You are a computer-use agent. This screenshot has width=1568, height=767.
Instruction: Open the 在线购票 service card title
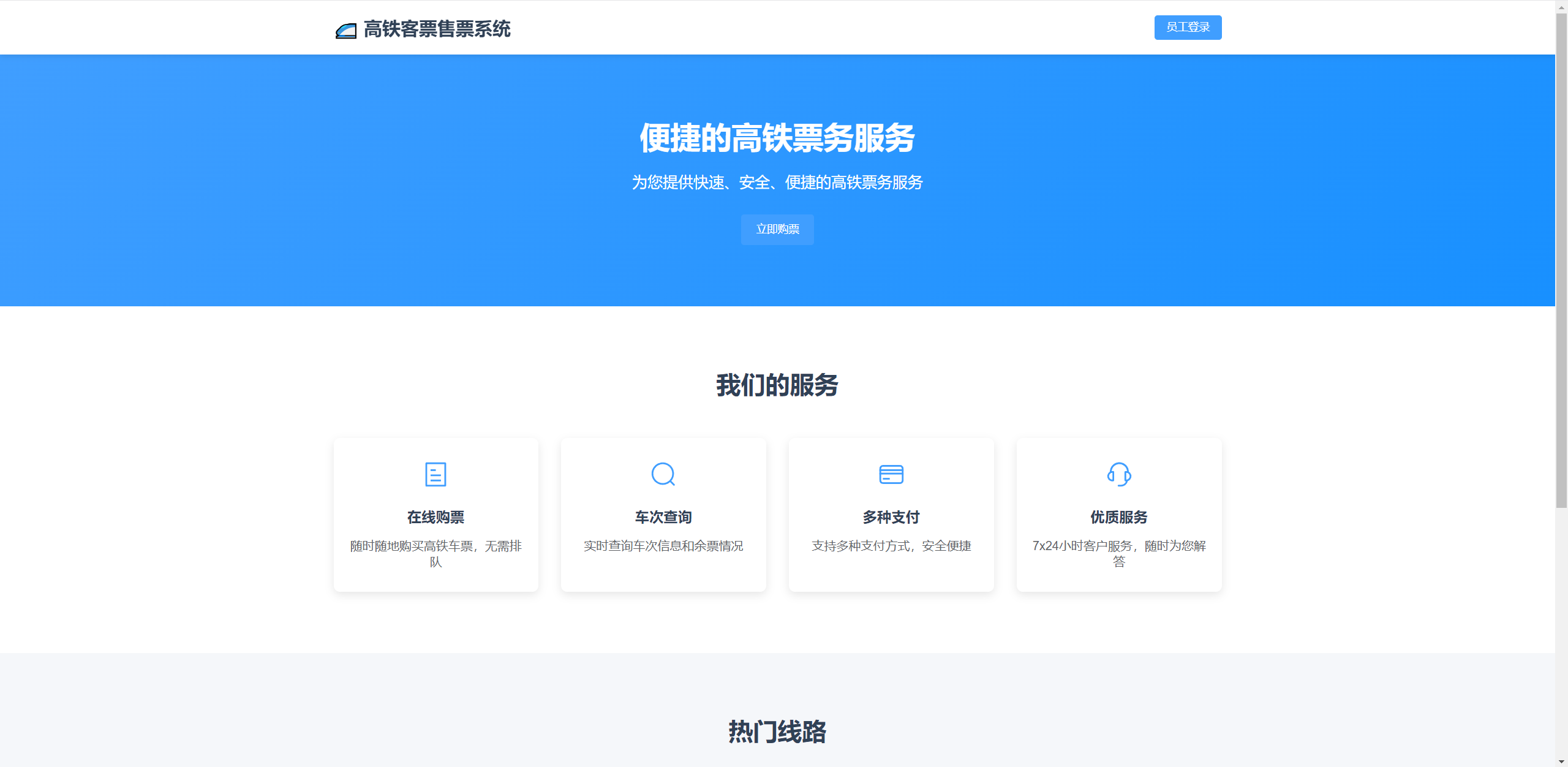[435, 517]
